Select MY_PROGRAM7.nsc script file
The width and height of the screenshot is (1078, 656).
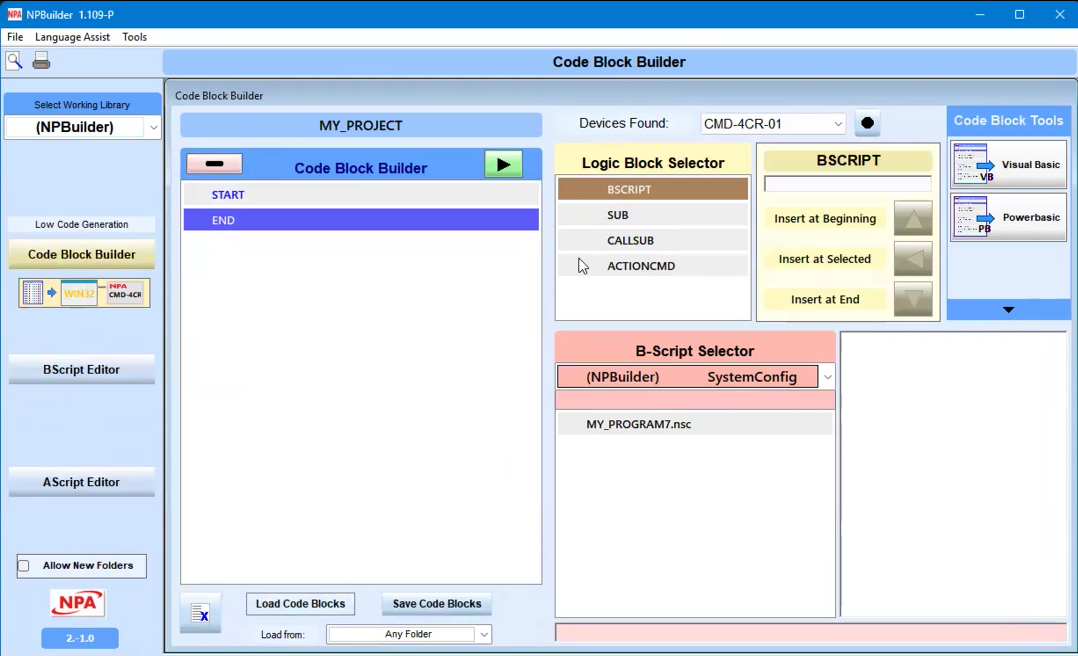click(695, 424)
